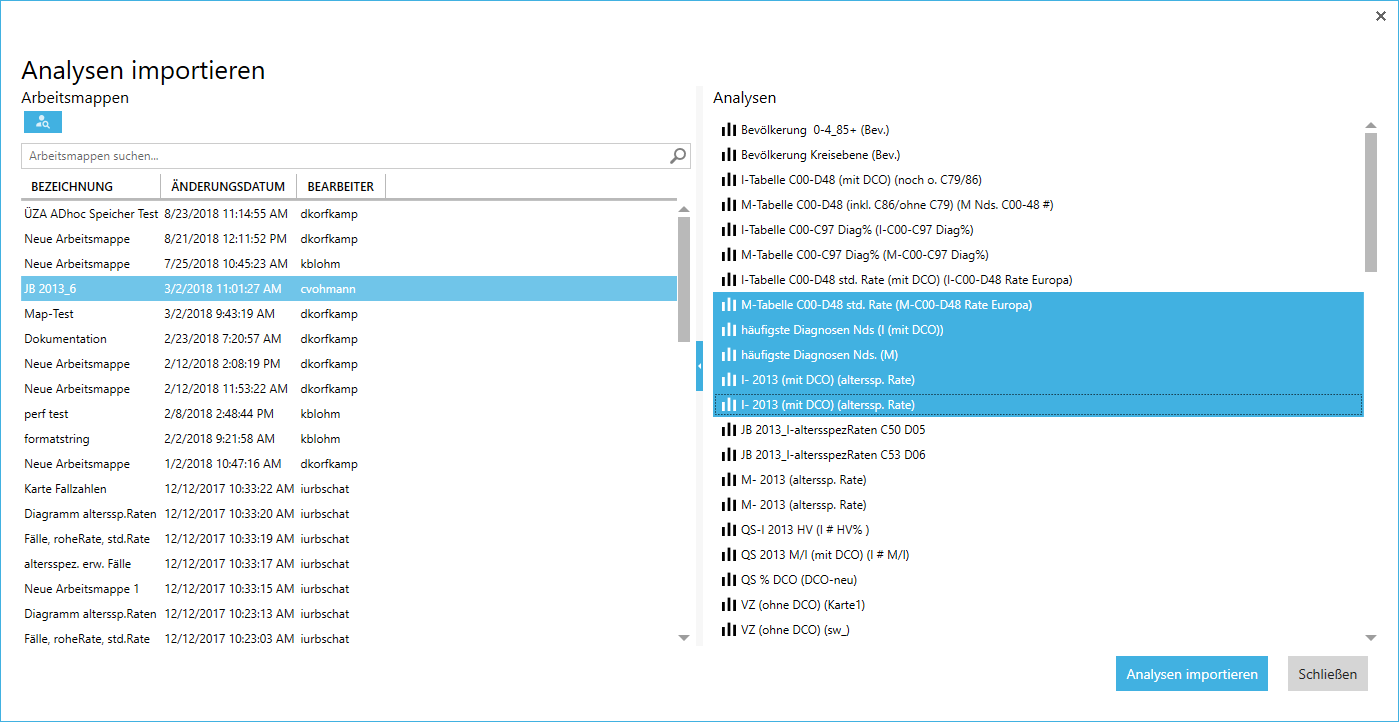Click the user search filter icon button
The height and width of the screenshot is (722, 1399).
(x=43, y=122)
